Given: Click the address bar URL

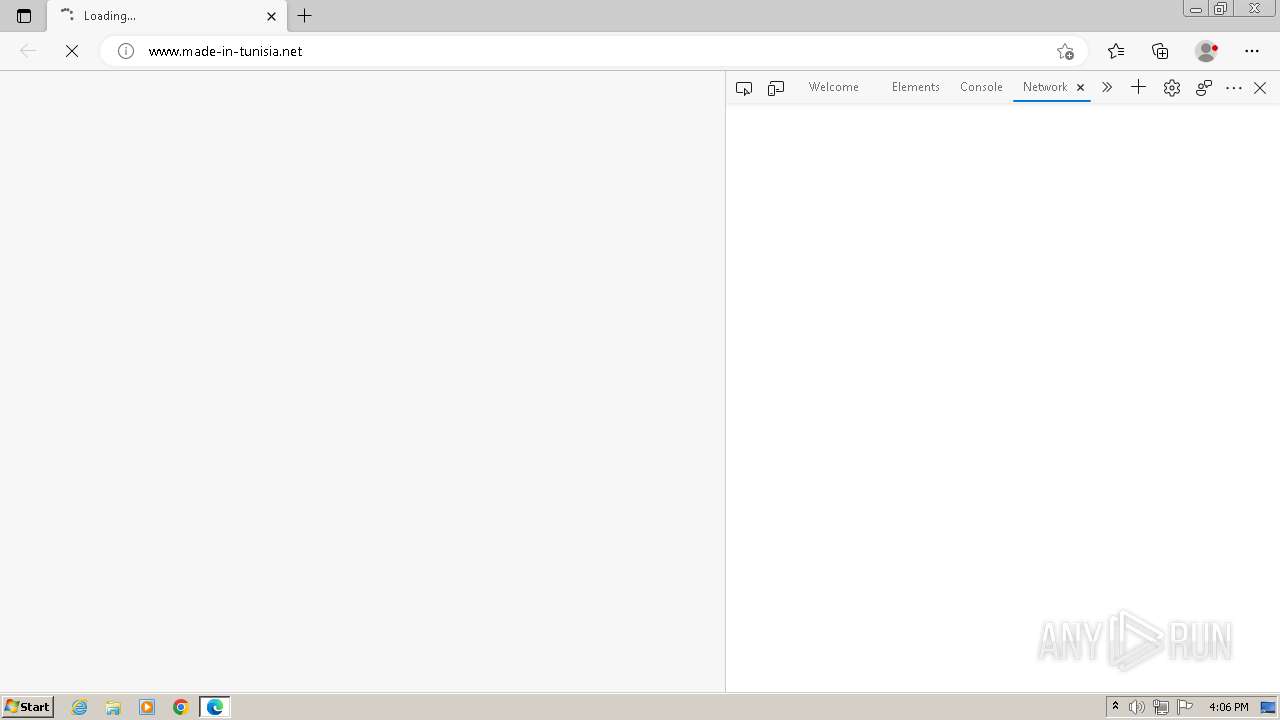Looking at the screenshot, I should point(225,51).
